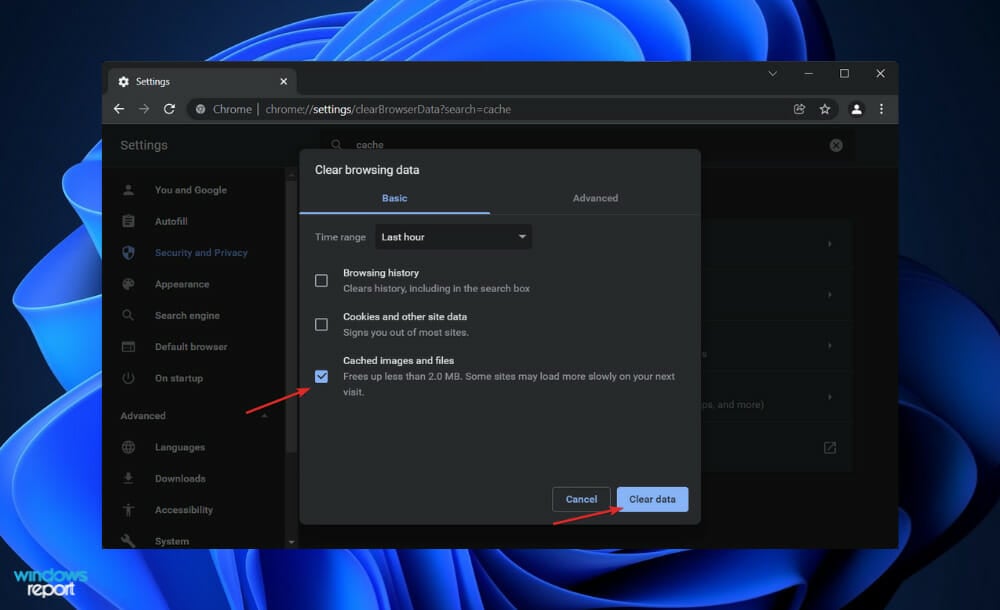Click the Clear browsing data title
Screen dimensions: 1000x610
367,170
